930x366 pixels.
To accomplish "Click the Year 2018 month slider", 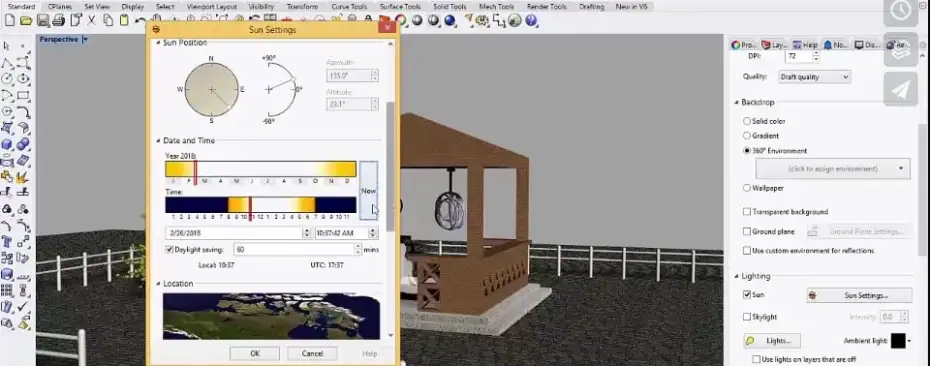I will [261, 169].
